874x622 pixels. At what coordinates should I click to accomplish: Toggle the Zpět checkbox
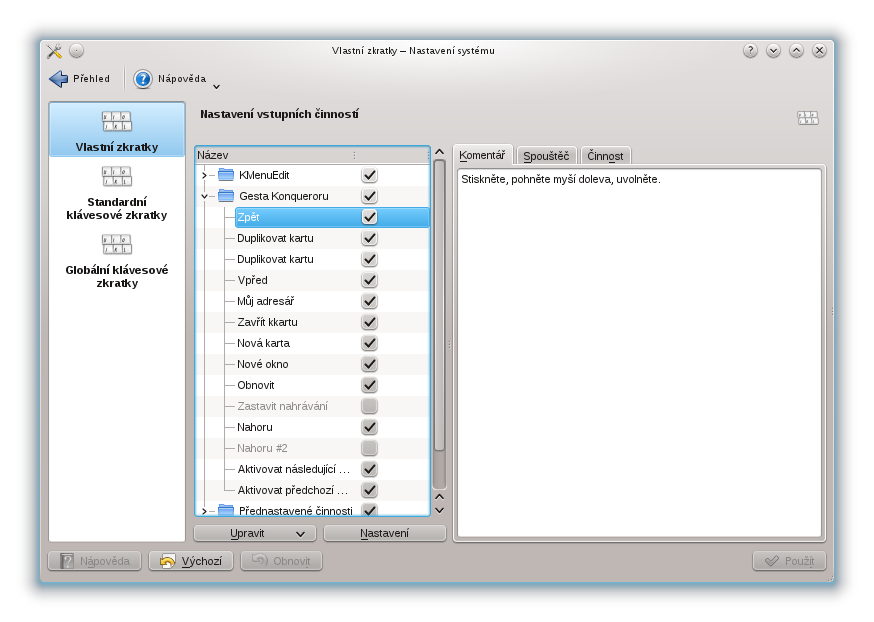pyautogui.click(x=370, y=217)
